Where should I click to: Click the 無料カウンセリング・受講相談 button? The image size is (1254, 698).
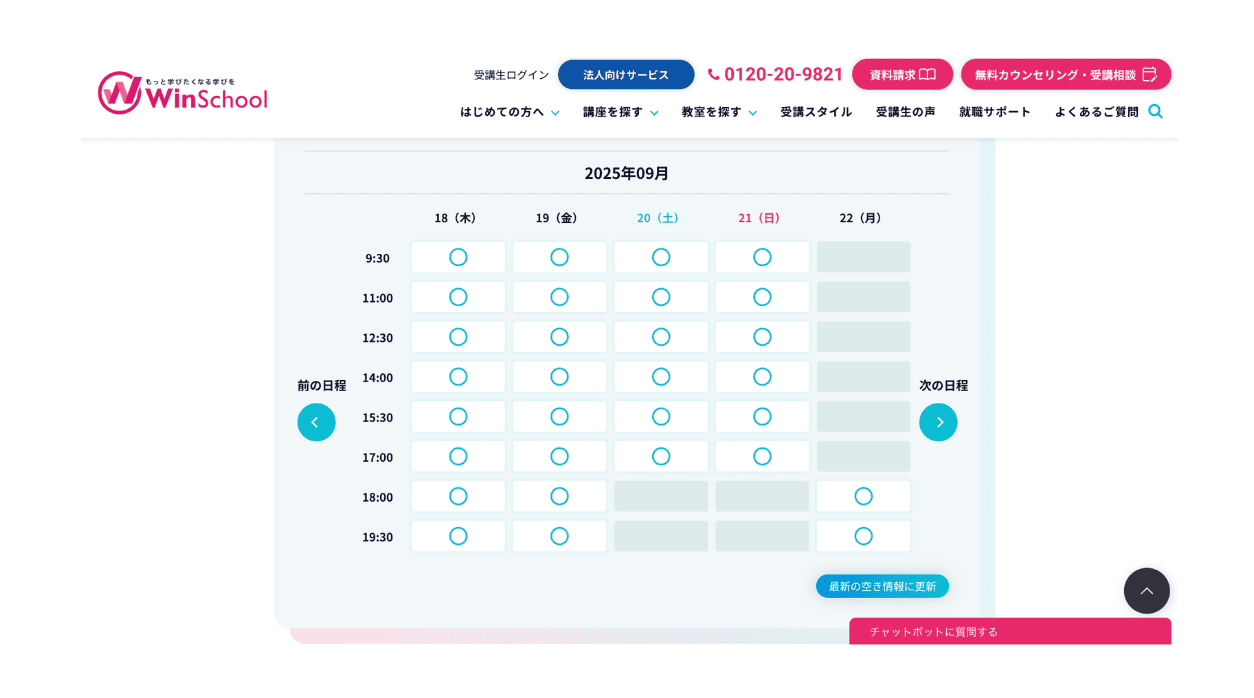click(1065, 74)
